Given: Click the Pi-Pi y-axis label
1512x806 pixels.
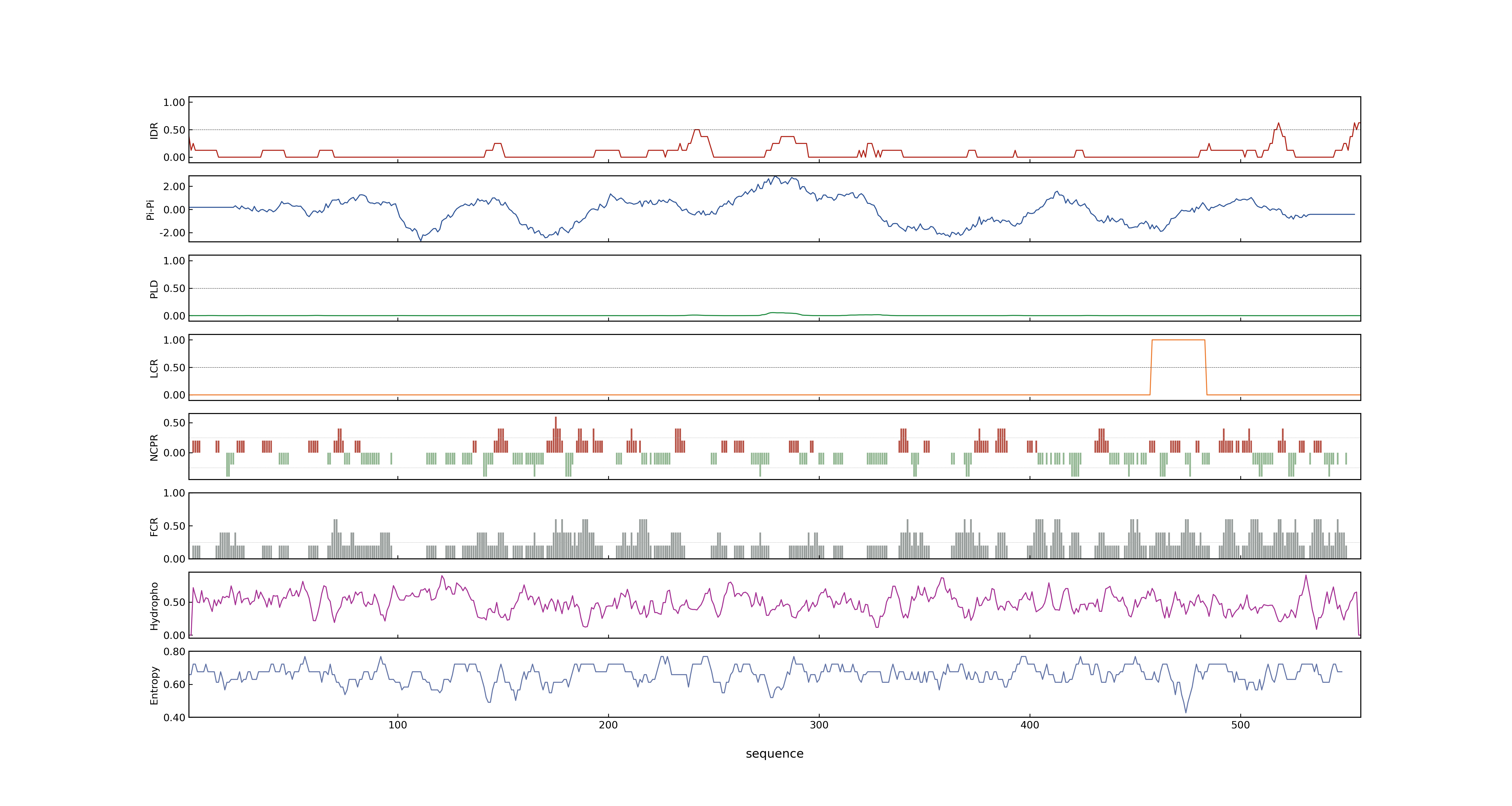Looking at the screenshot, I should click(x=150, y=209).
